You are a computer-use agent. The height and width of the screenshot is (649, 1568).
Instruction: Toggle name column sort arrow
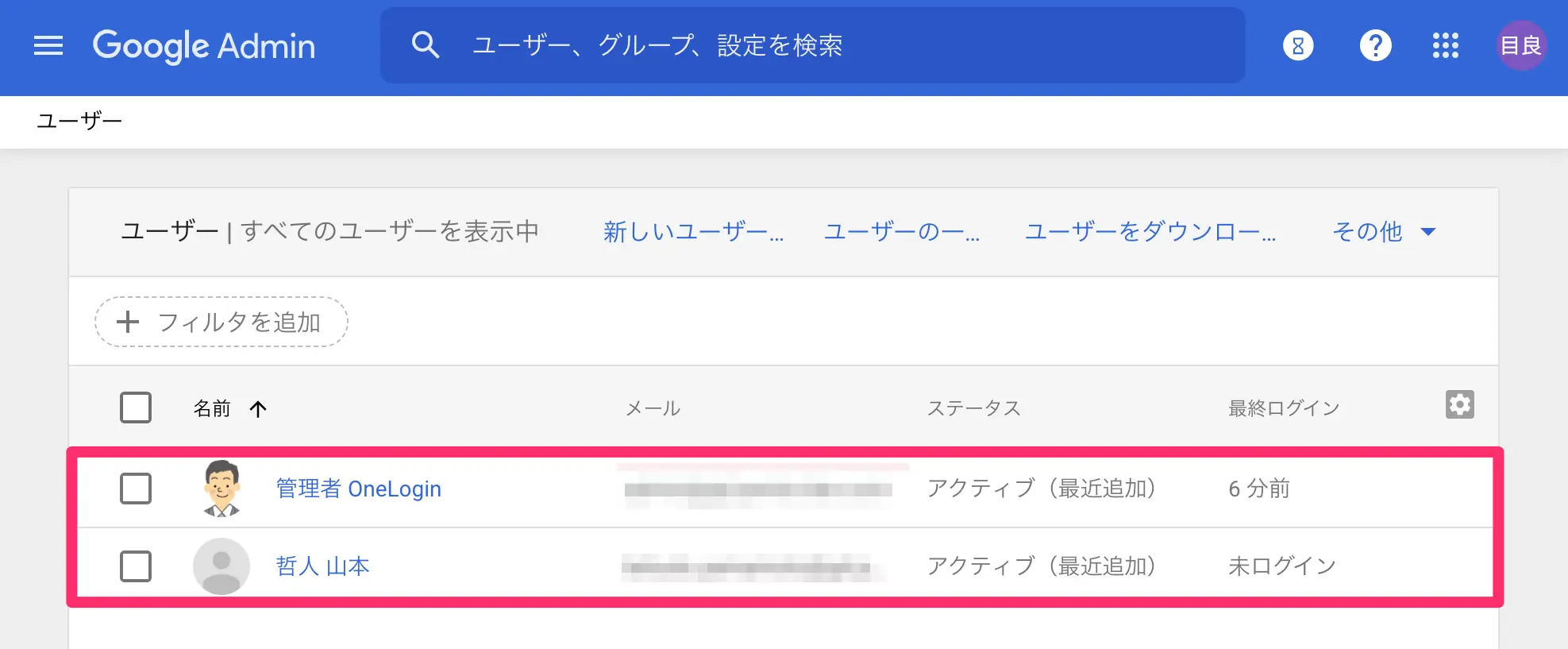(x=258, y=409)
